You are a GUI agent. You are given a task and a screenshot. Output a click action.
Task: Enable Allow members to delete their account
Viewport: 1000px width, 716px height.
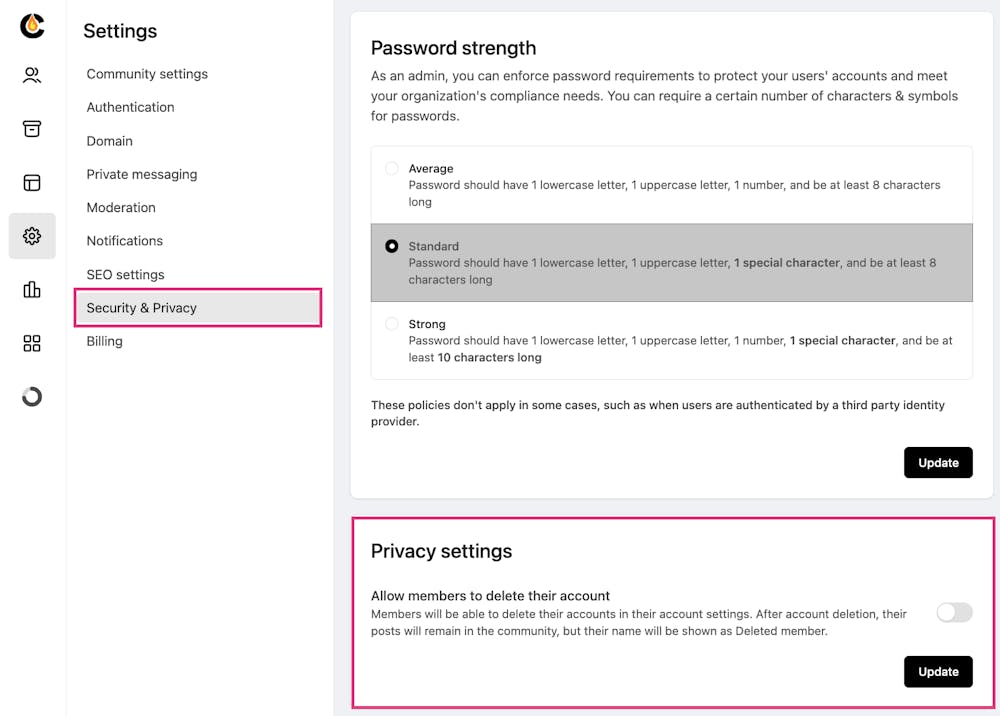pyautogui.click(x=954, y=613)
